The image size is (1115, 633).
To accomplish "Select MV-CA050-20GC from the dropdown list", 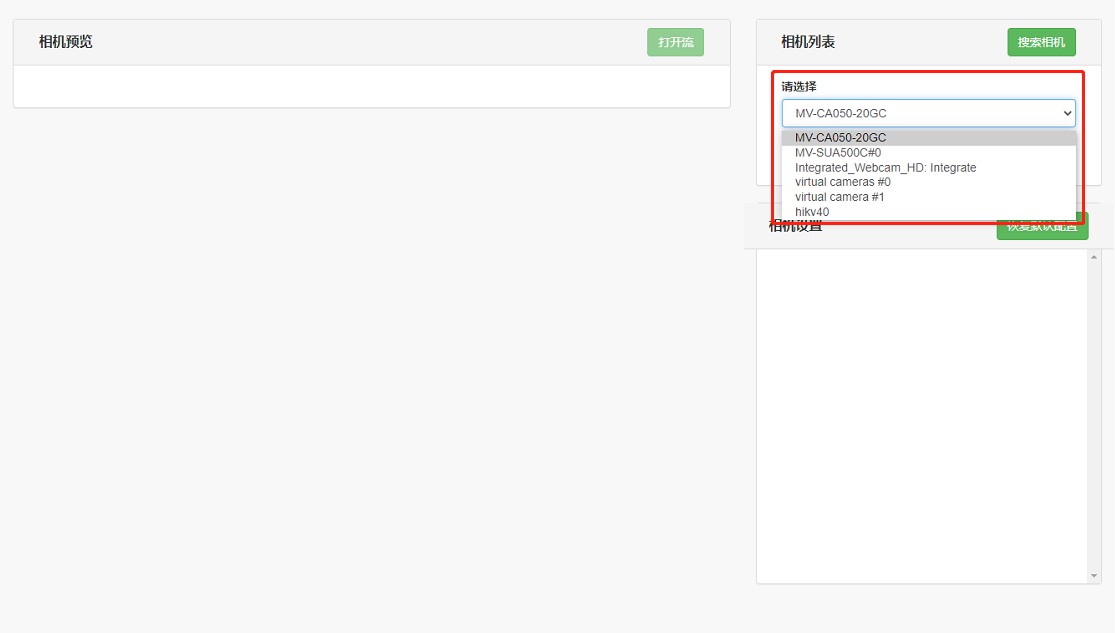I will point(840,138).
